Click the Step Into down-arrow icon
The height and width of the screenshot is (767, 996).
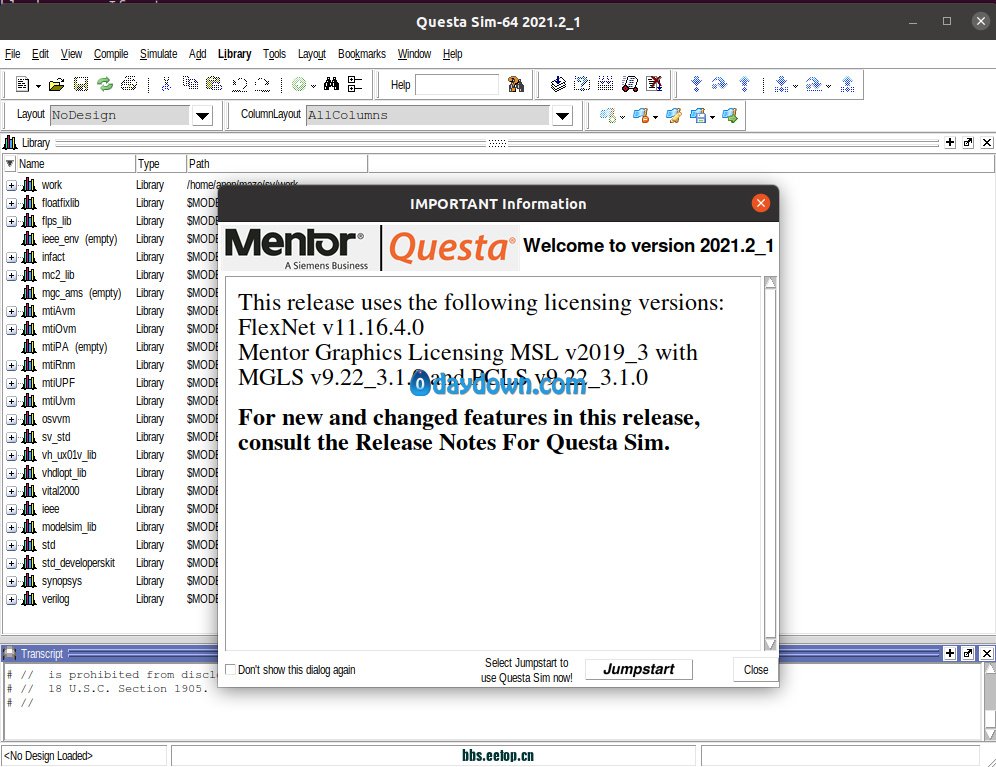click(x=696, y=84)
